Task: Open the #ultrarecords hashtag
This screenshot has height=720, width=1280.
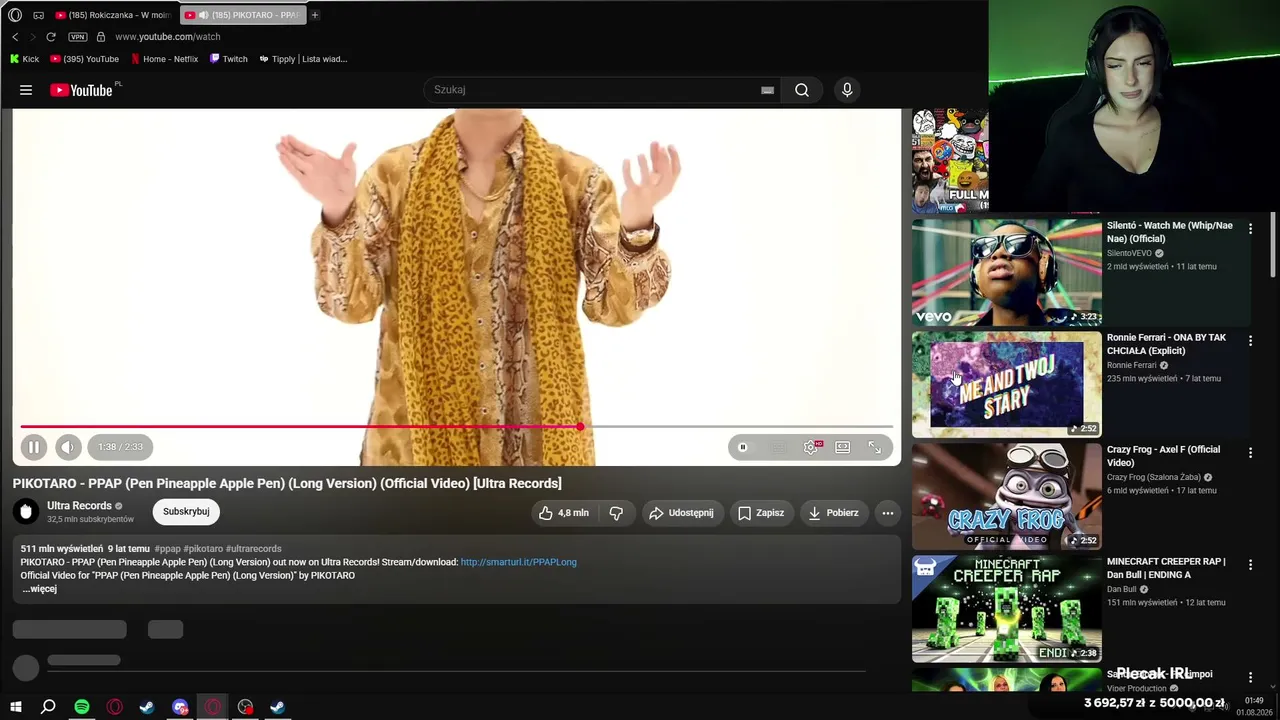Action: [254, 549]
